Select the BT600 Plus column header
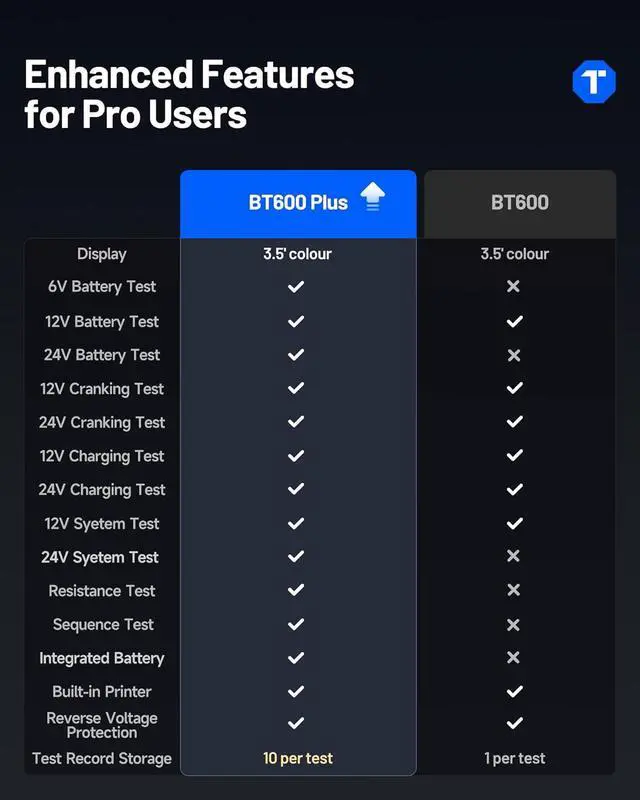 click(298, 203)
